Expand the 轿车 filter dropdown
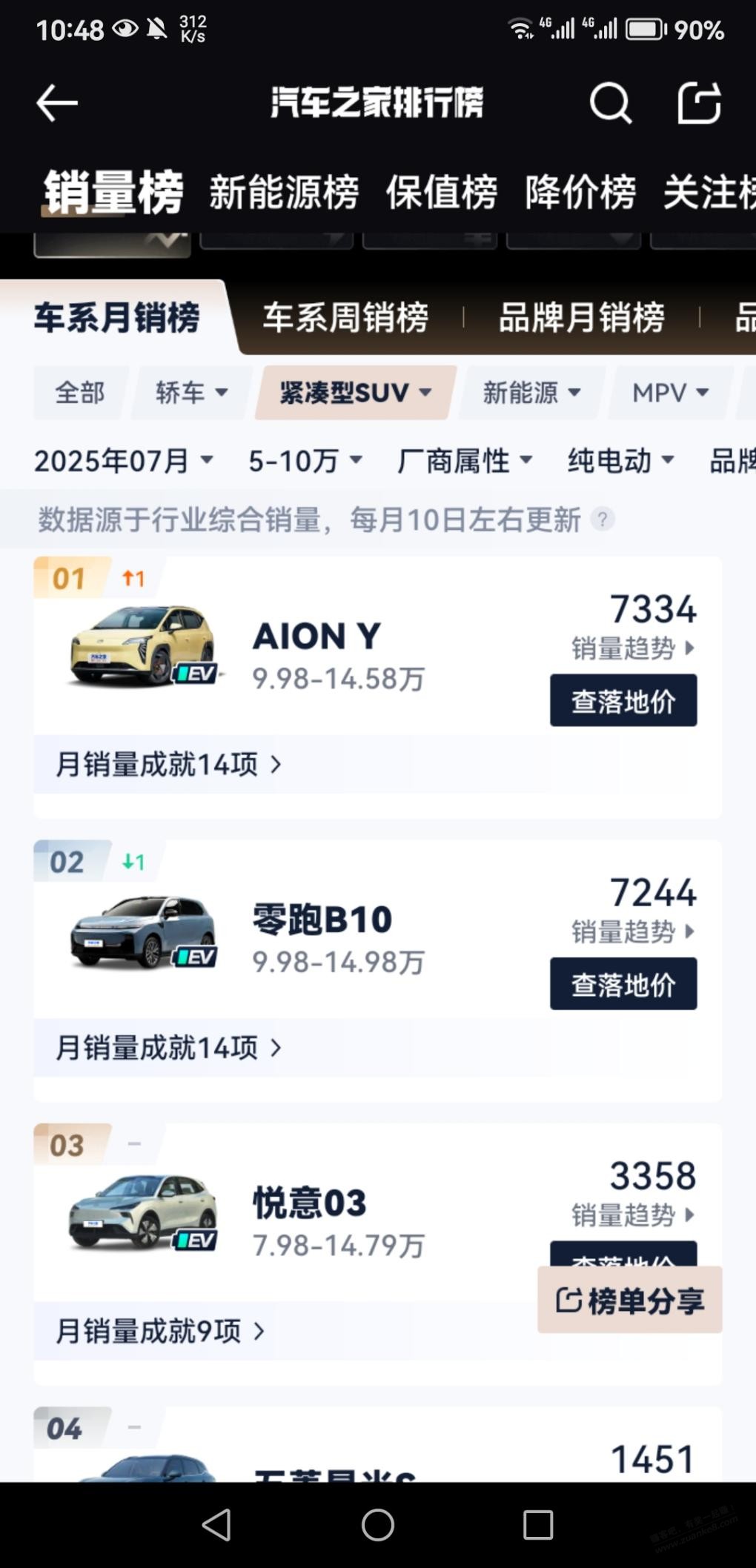756x1568 pixels. tap(192, 393)
